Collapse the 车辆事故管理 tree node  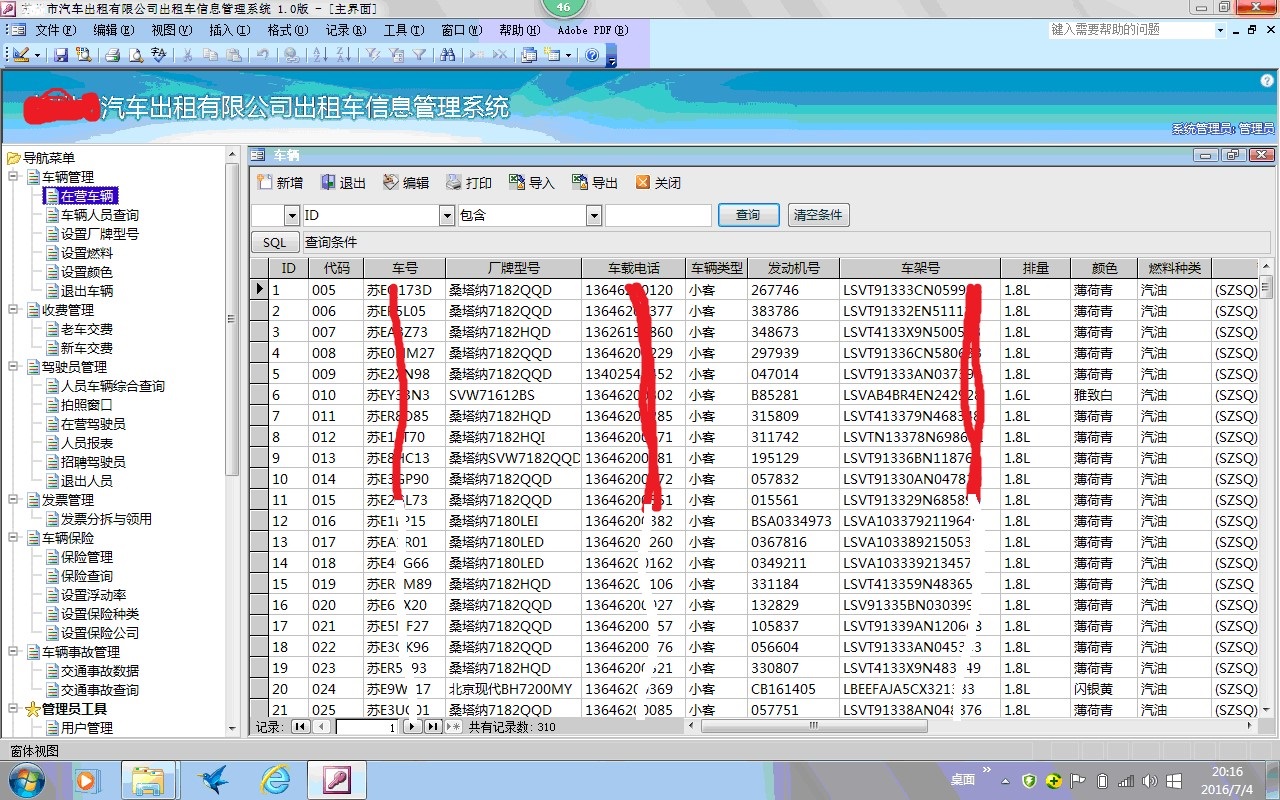pyautogui.click(x=14, y=652)
